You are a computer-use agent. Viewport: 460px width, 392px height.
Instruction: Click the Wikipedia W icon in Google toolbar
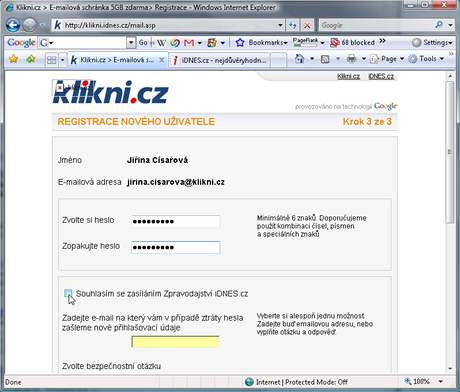click(x=161, y=43)
